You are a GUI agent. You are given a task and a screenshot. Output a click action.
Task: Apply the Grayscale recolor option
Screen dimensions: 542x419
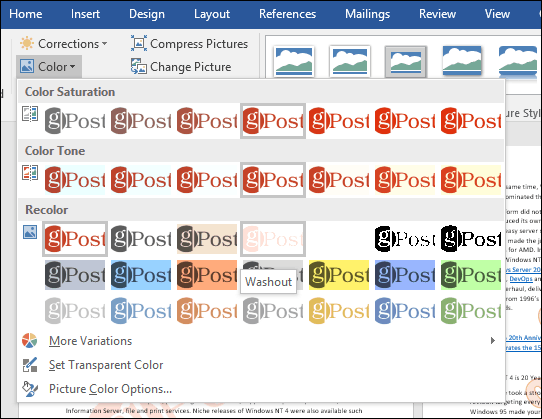(x=141, y=239)
